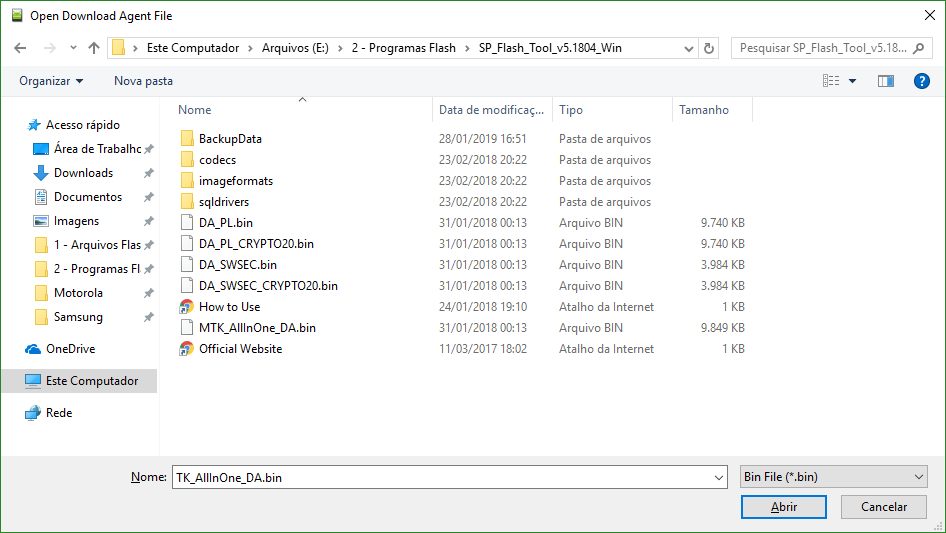Expand address bar history dropdown
This screenshot has height=533, width=946.
(688, 48)
